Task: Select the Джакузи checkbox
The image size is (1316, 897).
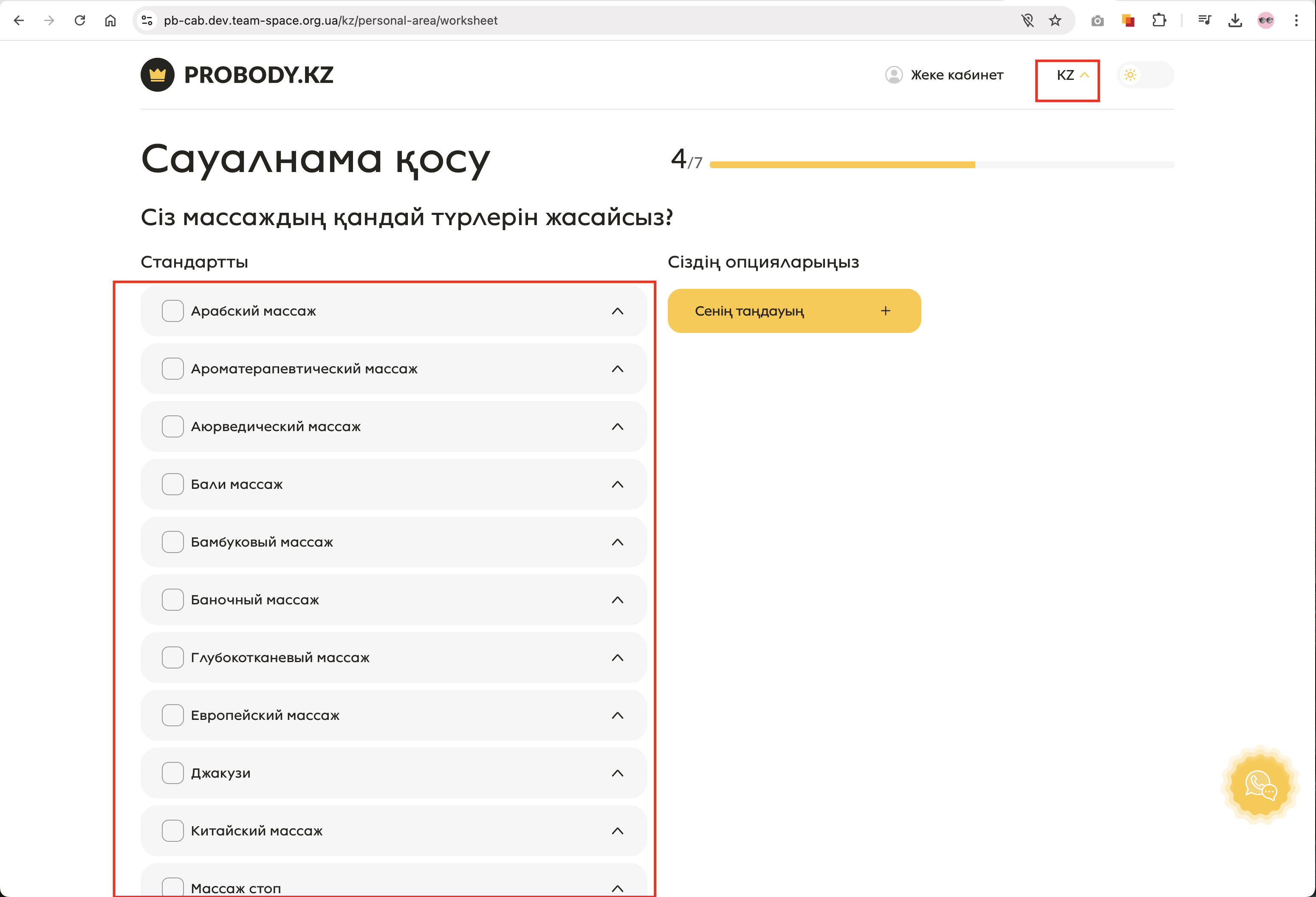Action: pos(173,773)
